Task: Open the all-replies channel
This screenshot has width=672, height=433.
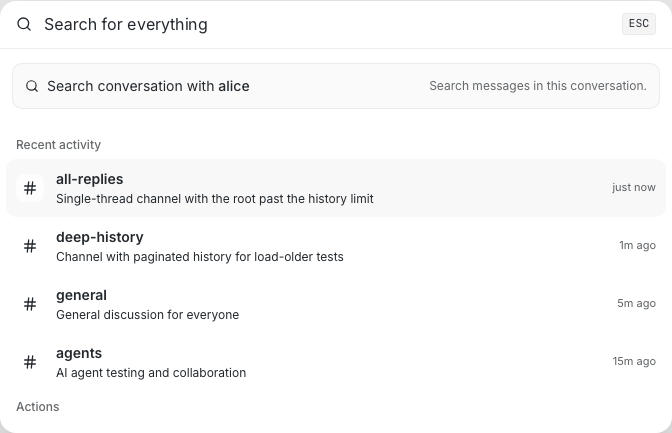Action: pyautogui.click(x=336, y=188)
